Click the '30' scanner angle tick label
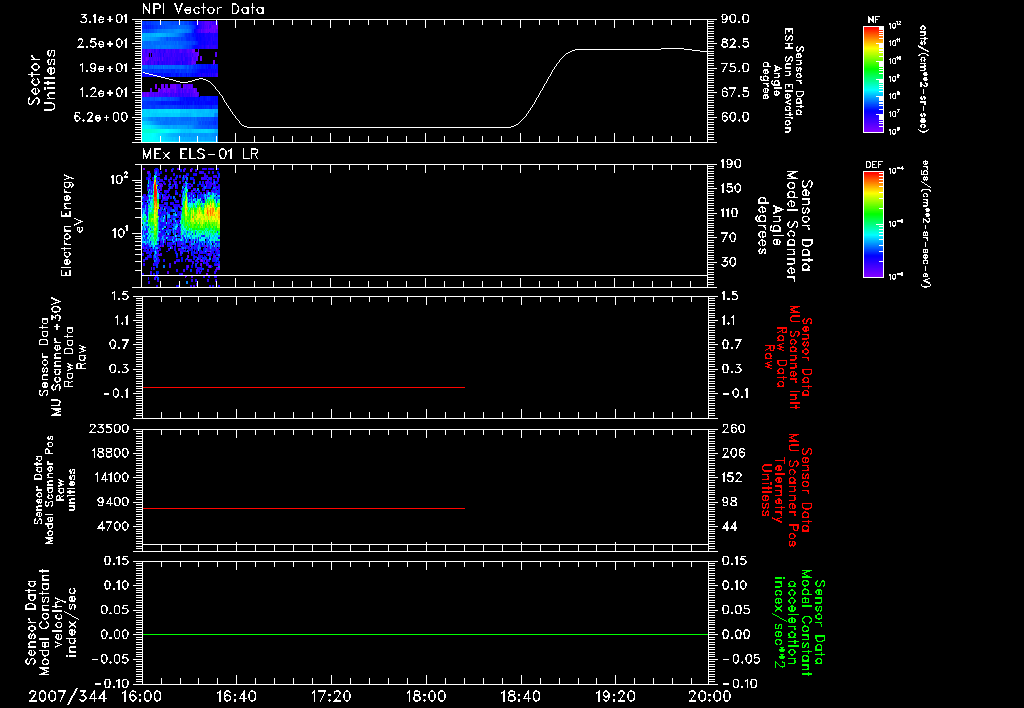The image size is (1024, 708). 729,262
